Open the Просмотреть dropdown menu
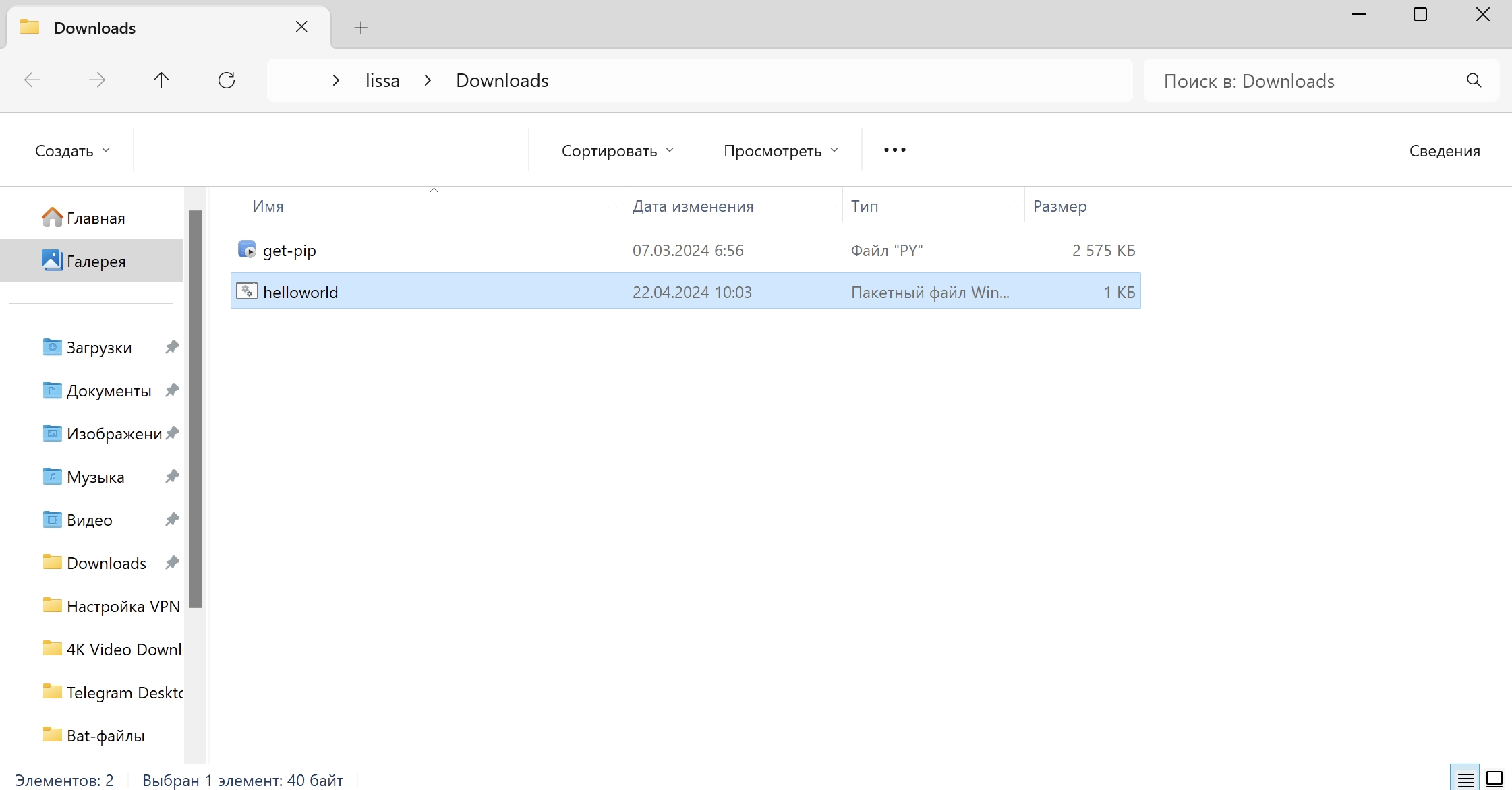The height and width of the screenshot is (790, 1512). (x=780, y=150)
